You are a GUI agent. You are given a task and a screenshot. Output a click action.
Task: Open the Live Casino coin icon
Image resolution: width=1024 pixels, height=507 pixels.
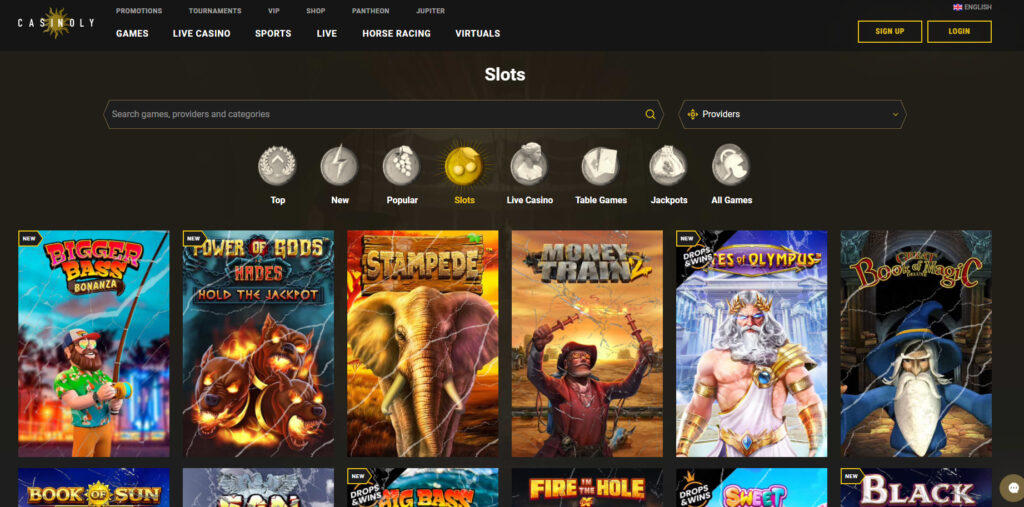point(529,165)
